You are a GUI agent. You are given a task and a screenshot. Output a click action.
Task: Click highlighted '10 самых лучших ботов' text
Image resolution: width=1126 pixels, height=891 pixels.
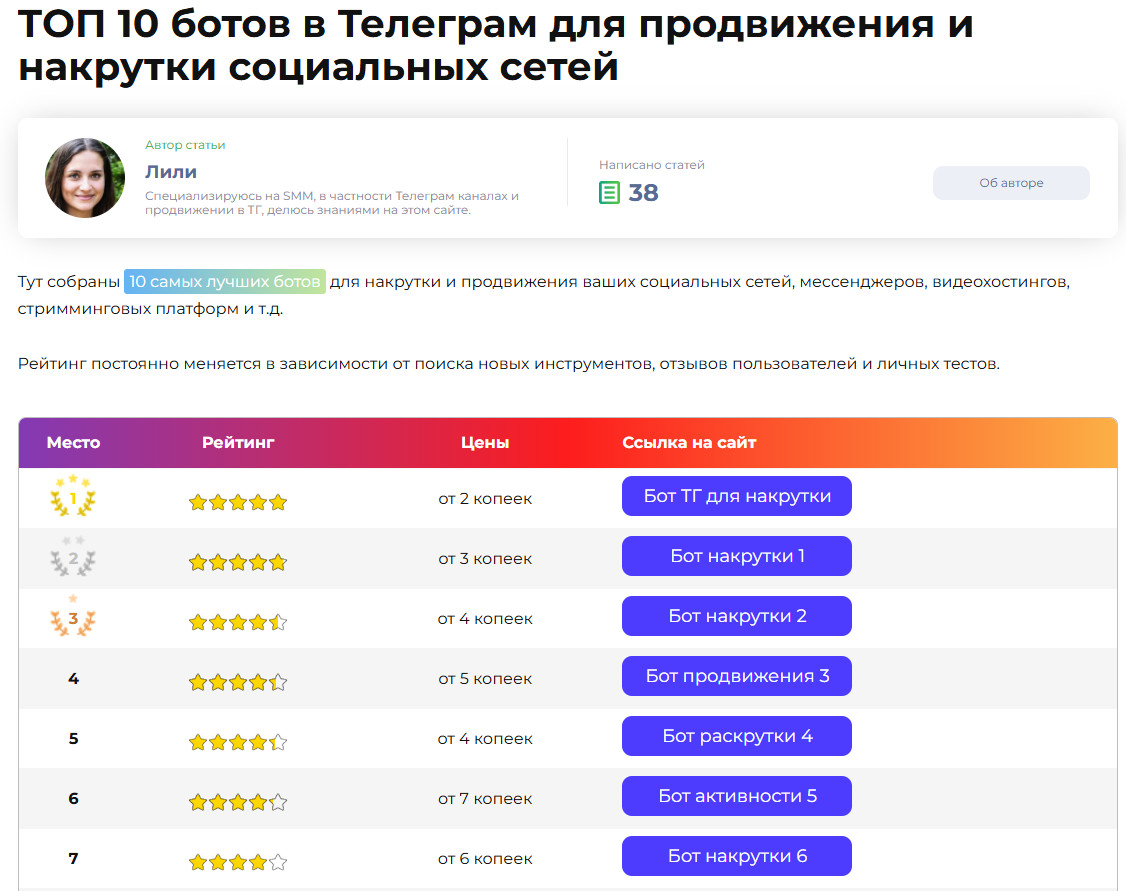(225, 281)
